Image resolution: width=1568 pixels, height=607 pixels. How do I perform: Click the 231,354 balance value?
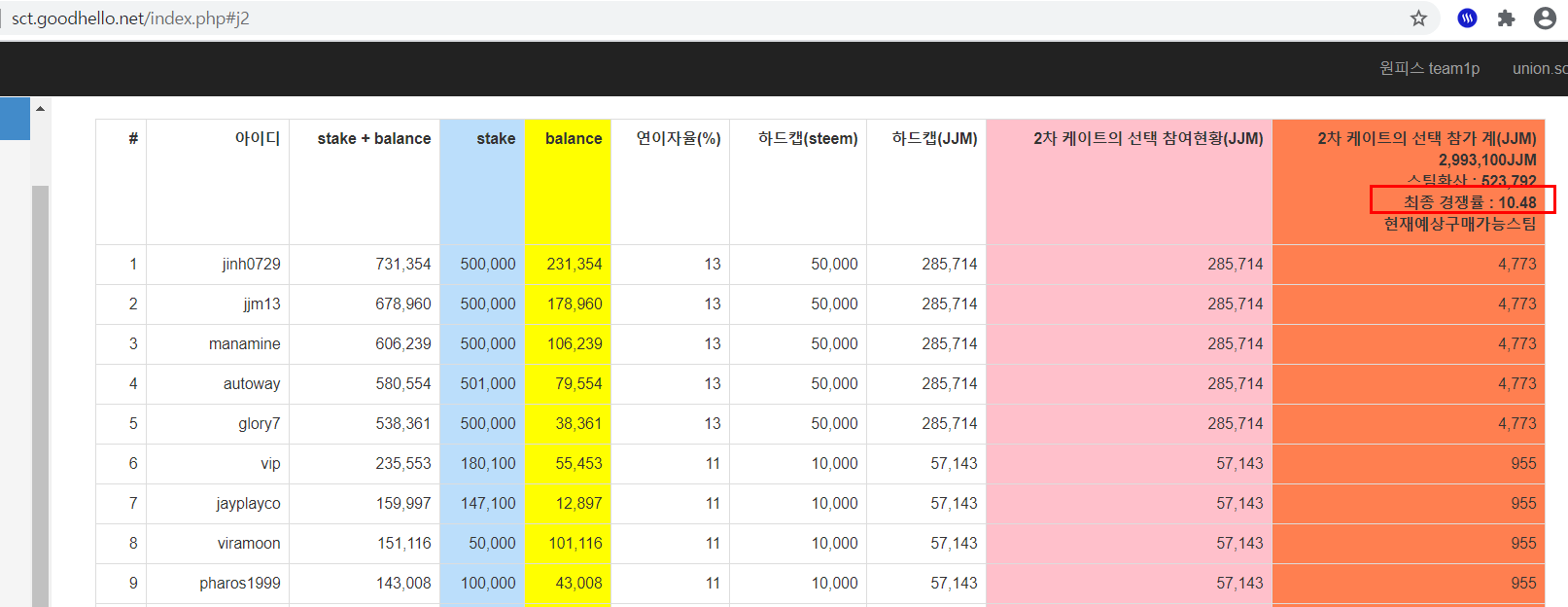click(575, 264)
